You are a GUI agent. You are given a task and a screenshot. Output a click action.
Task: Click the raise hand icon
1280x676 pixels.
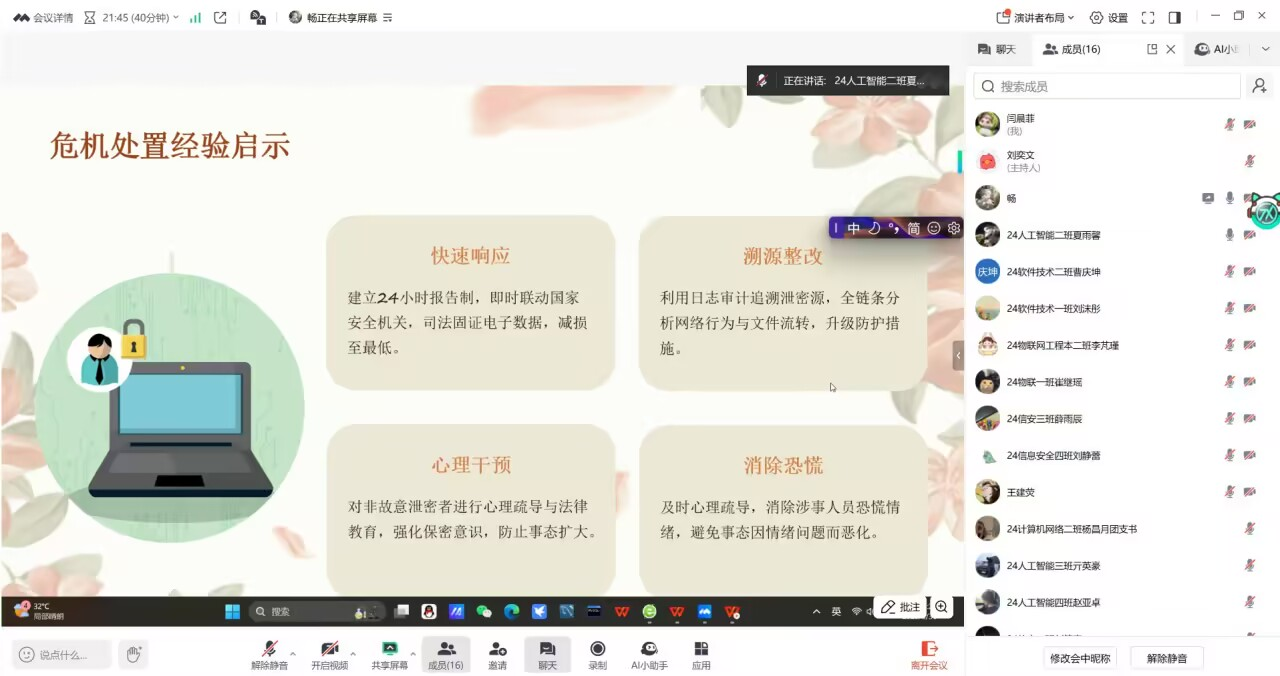coord(132,655)
